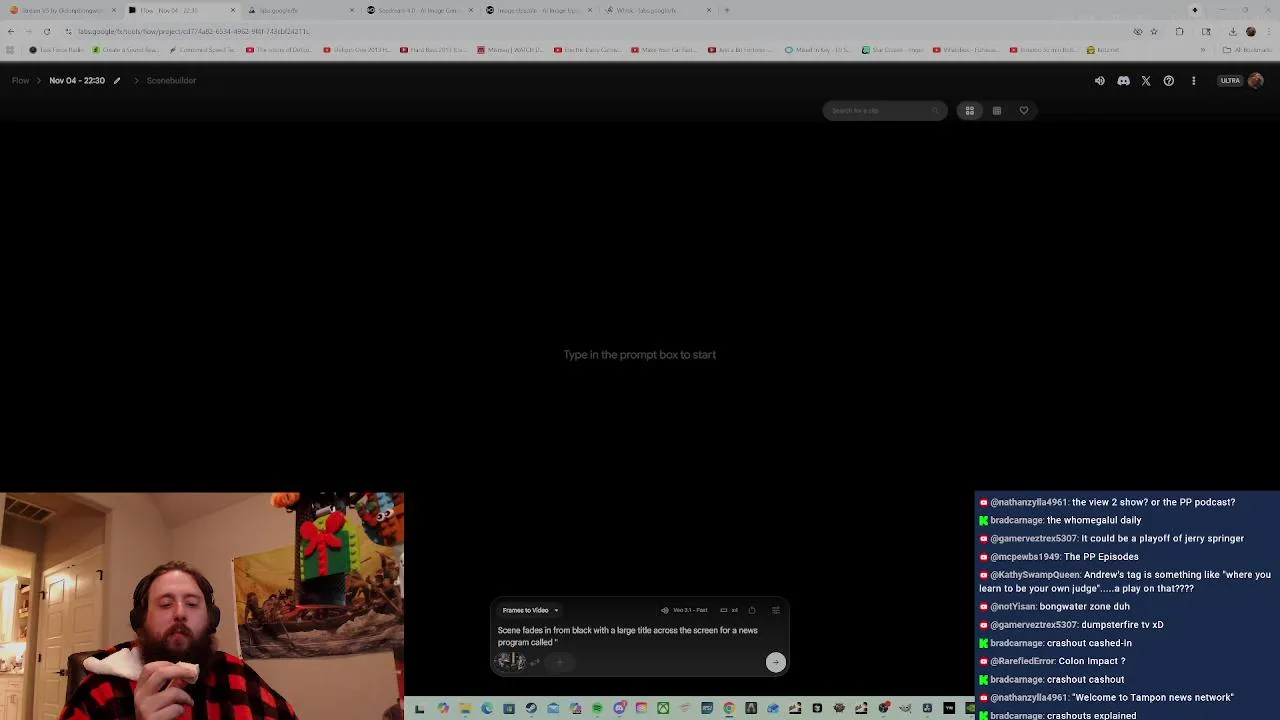Open the user profile avatar in Flow
The height and width of the screenshot is (720, 1280).
click(x=1256, y=81)
